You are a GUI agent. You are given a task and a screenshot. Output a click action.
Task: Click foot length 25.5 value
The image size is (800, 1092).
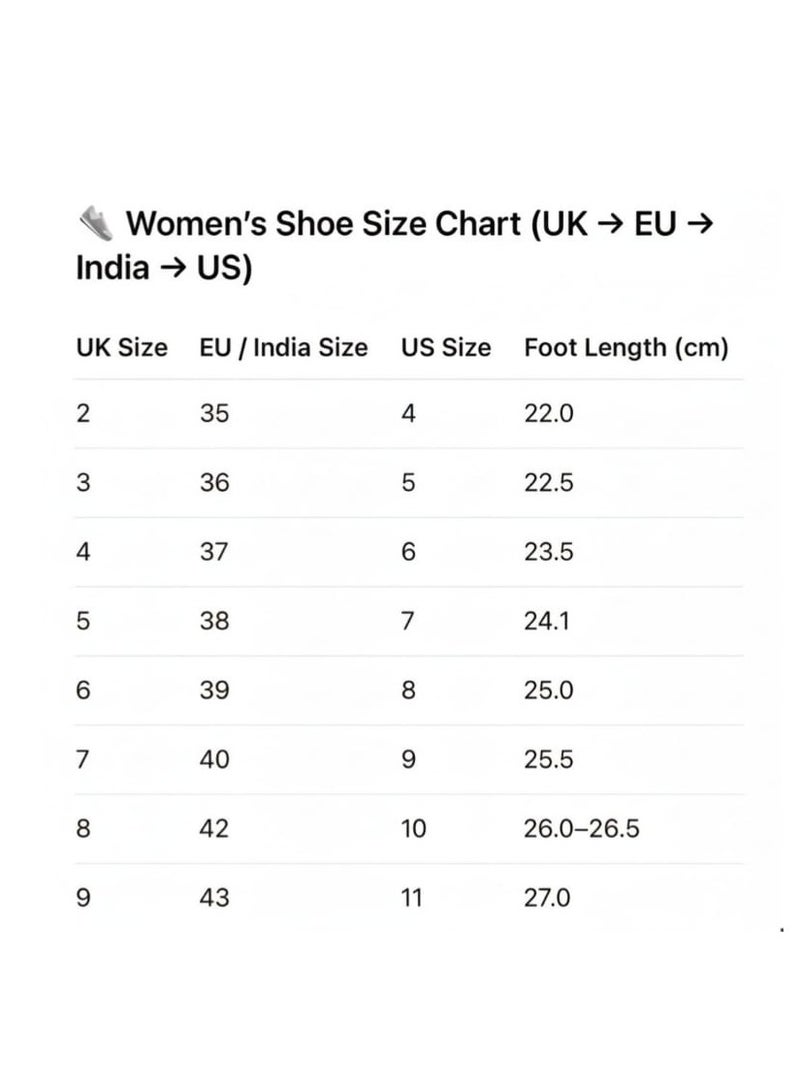(x=549, y=758)
